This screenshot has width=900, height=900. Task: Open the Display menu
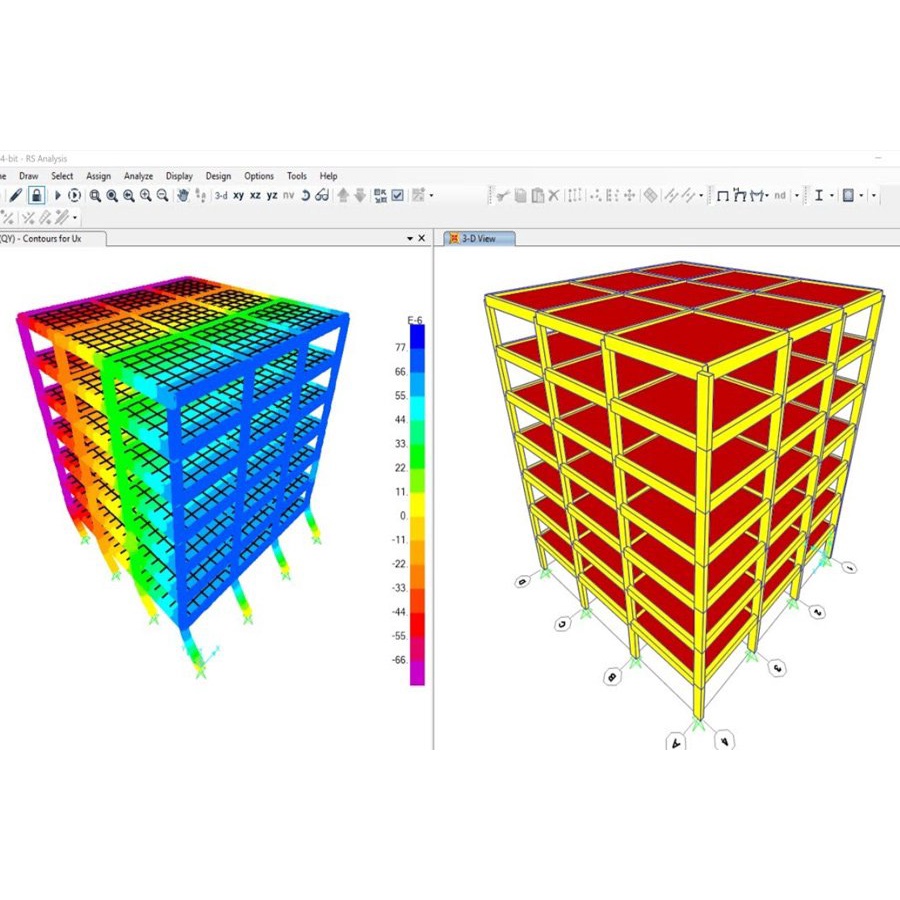click(x=179, y=176)
